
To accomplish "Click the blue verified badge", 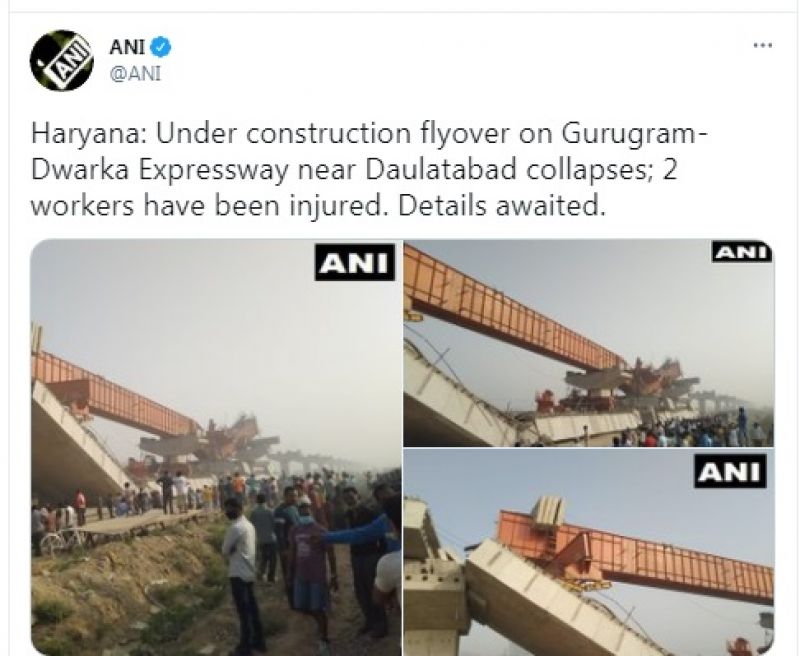I will click(162, 47).
